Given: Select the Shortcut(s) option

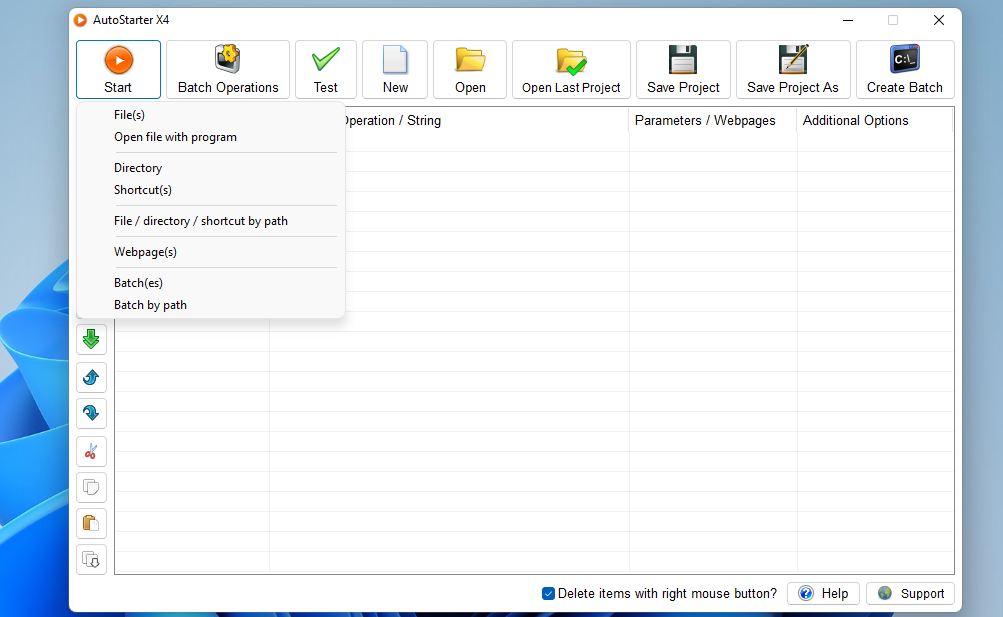Looking at the screenshot, I should tap(143, 189).
